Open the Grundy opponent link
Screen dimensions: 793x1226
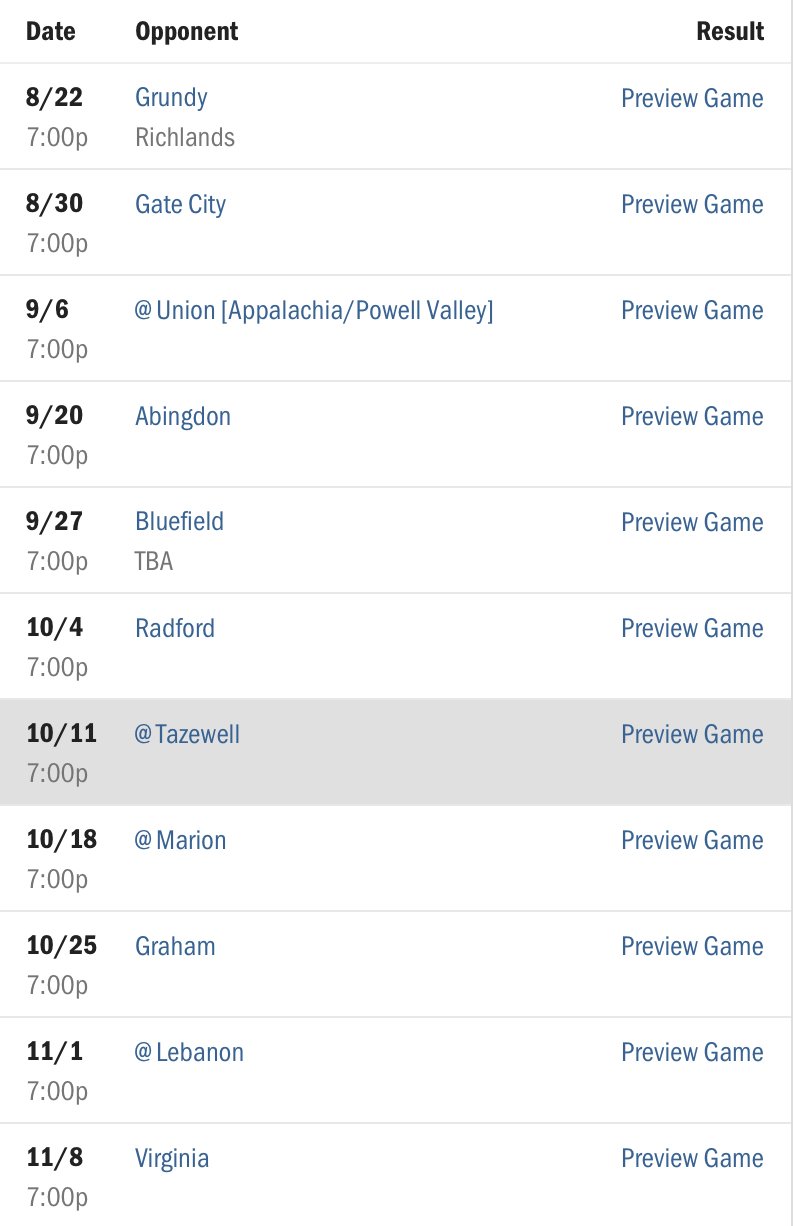tap(171, 98)
